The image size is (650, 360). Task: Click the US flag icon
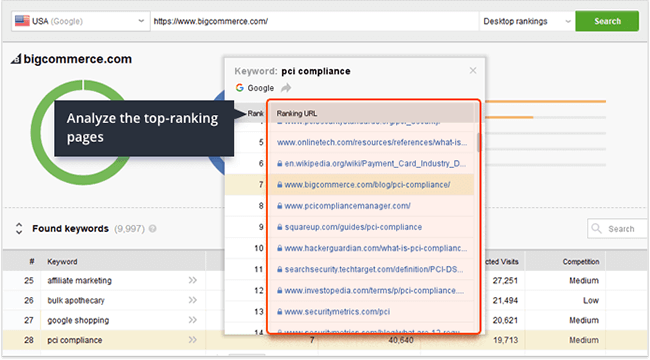coord(22,21)
